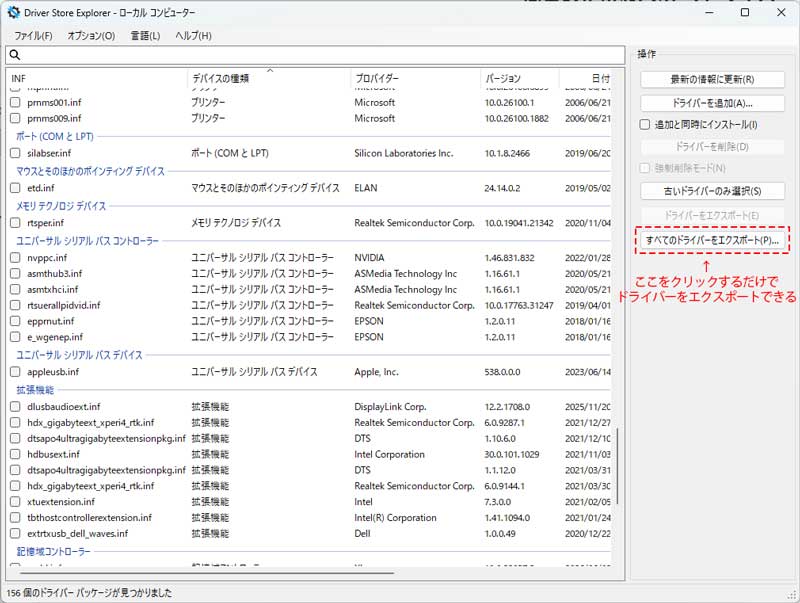Click the vertical scrollbar of driver list

pos(618,466)
